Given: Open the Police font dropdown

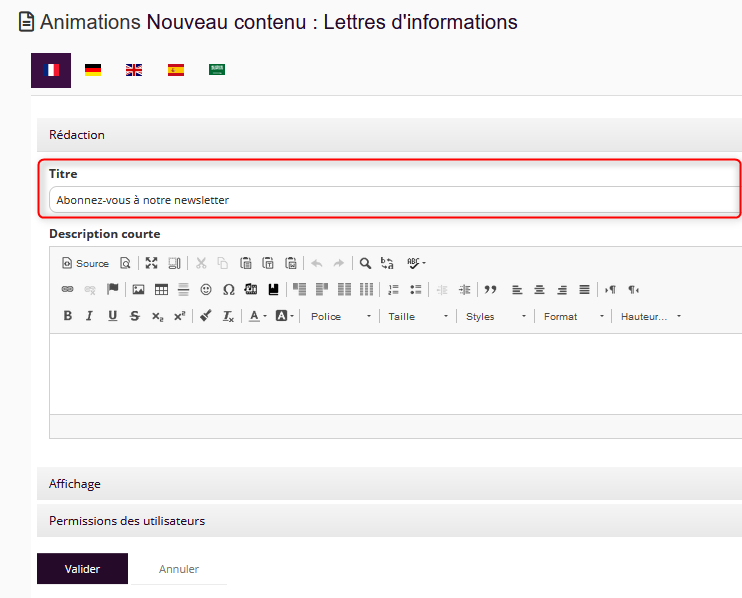Looking at the screenshot, I should [340, 316].
